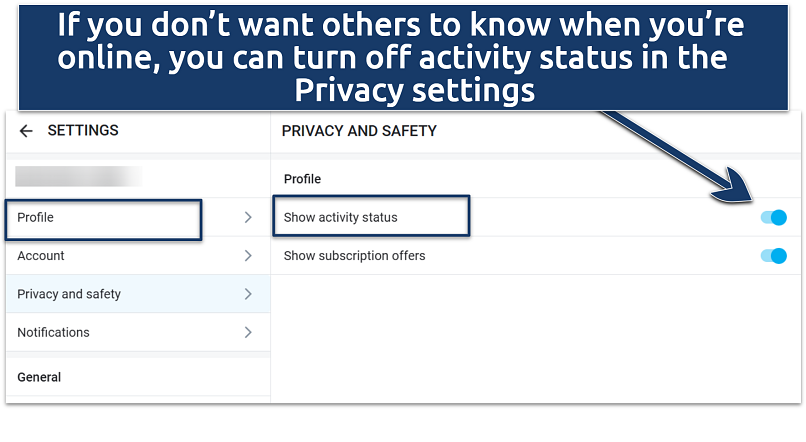Open the Account settings item
The image size is (806, 442).
tap(41, 256)
